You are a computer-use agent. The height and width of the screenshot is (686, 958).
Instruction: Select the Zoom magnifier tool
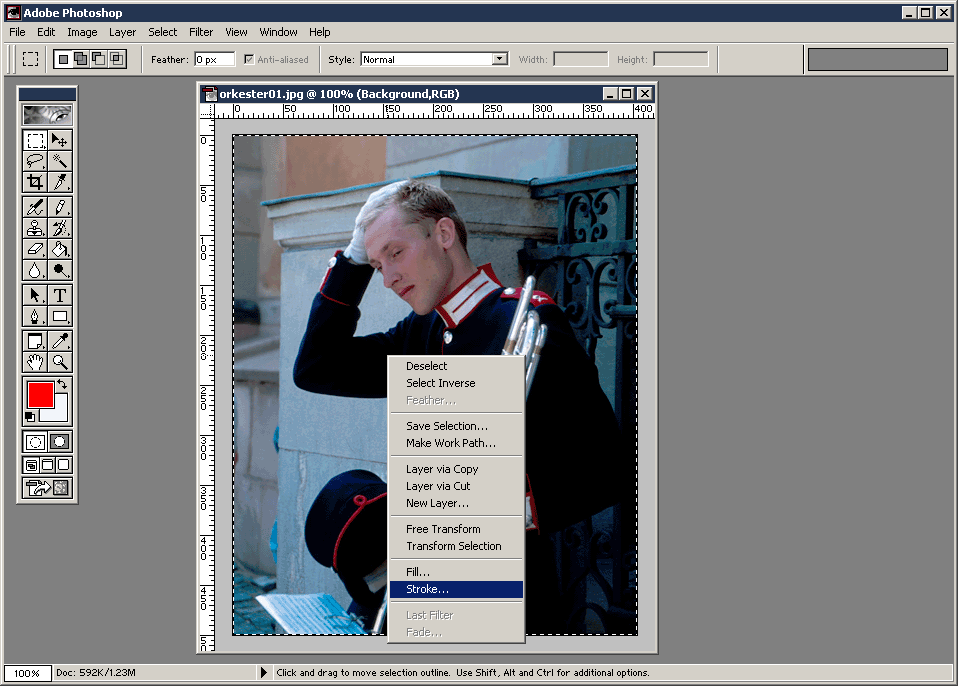tap(60, 362)
